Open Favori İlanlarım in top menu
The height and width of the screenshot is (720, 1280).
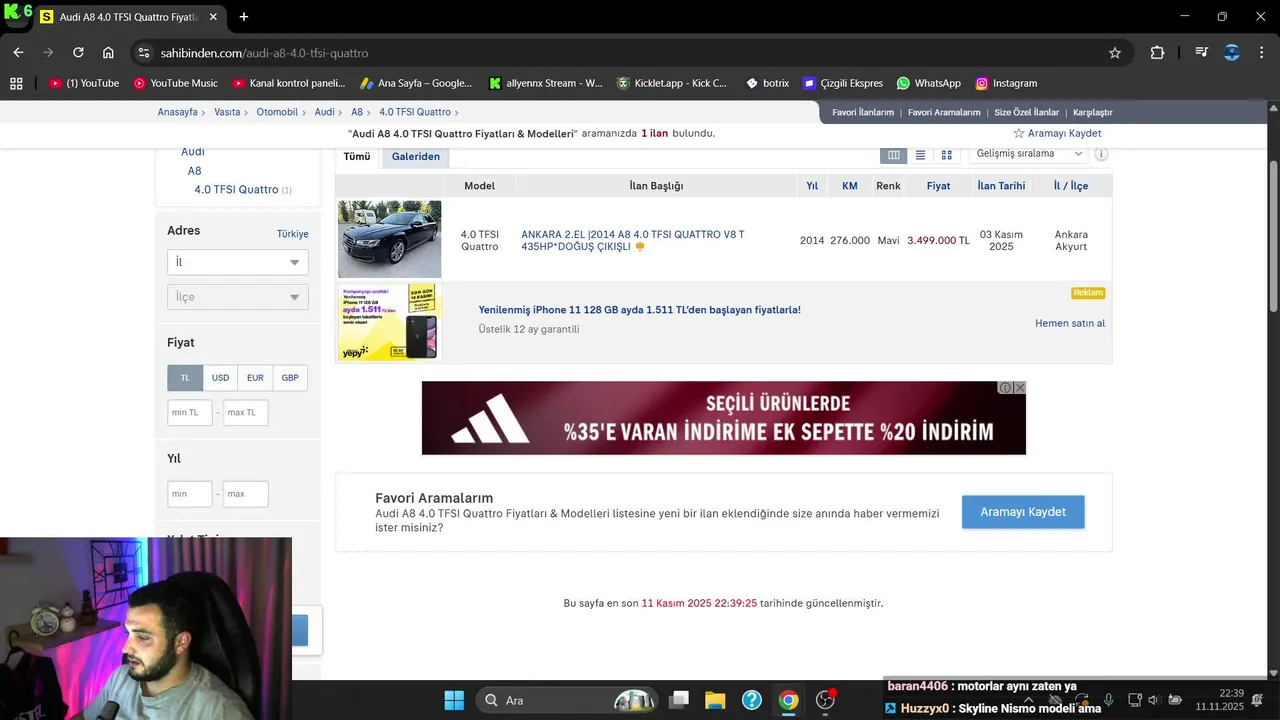point(863,112)
